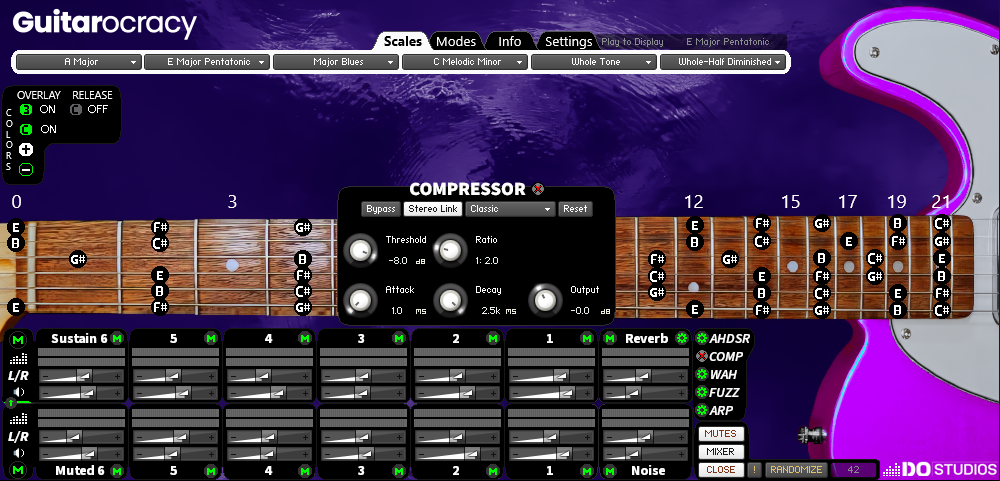Open the C Melodic Minor dropdown
The width and height of the screenshot is (1000, 481).
tap(465, 62)
